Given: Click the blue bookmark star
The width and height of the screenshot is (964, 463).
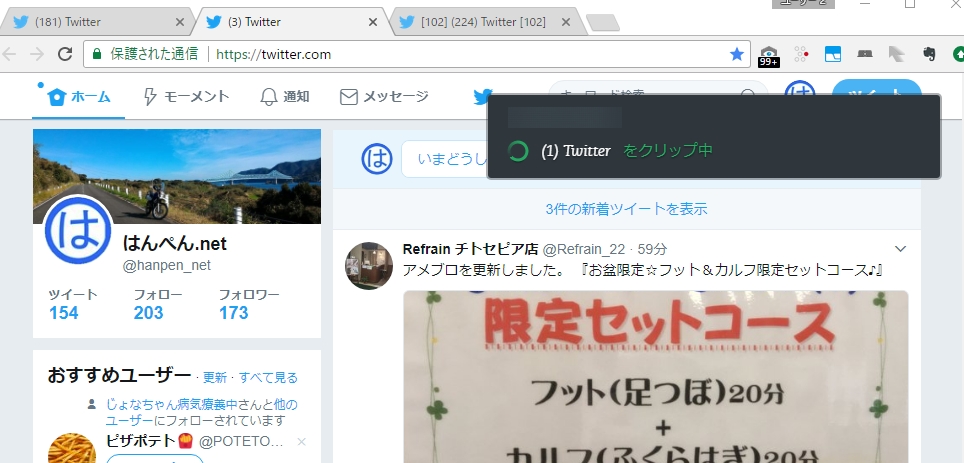Looking at the screenshot, I should click(737, 54).
